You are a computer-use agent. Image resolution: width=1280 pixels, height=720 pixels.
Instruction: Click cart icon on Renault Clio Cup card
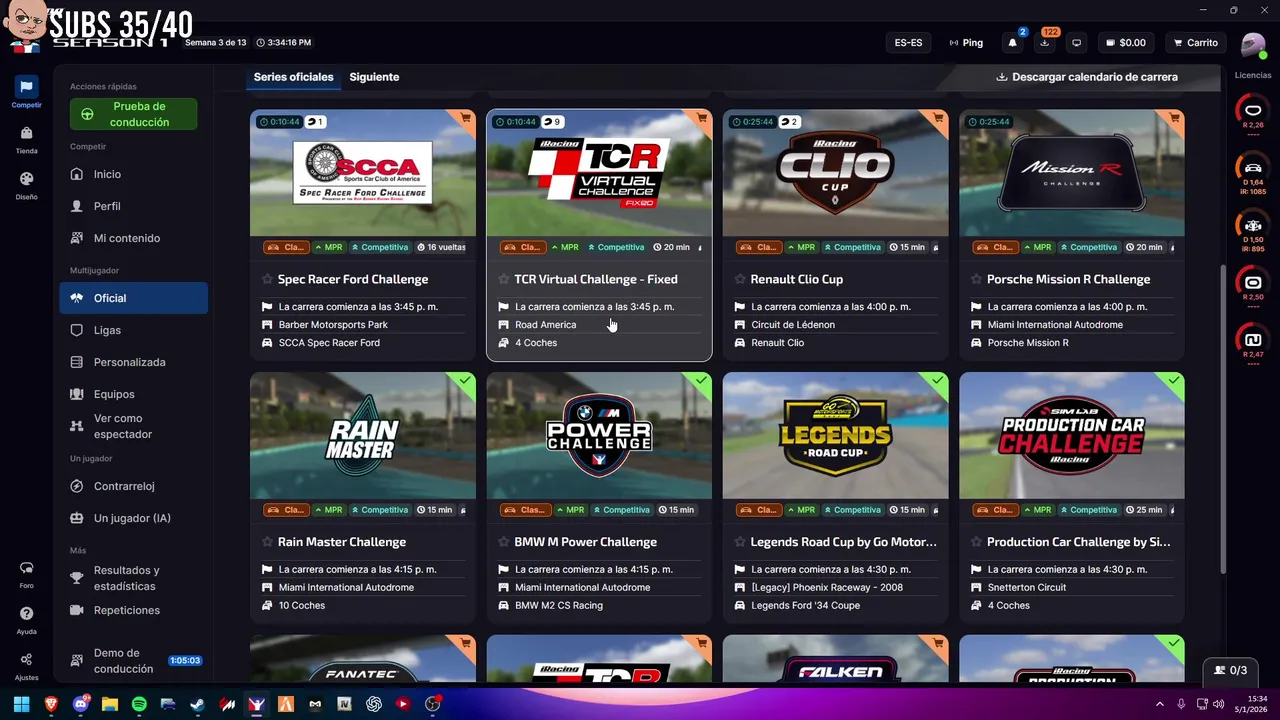point(938,118)
